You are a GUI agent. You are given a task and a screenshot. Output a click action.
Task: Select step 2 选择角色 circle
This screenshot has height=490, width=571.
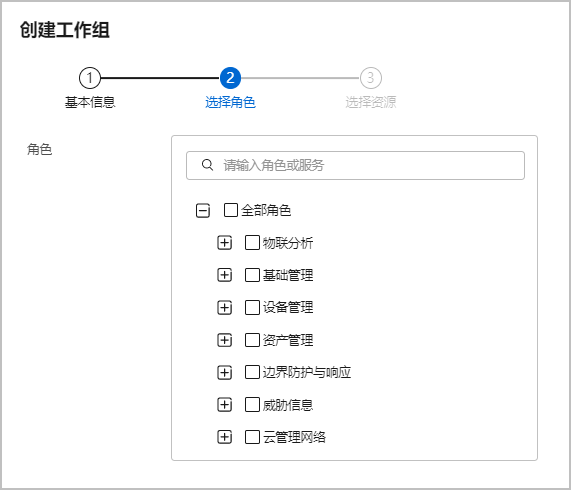230,78
